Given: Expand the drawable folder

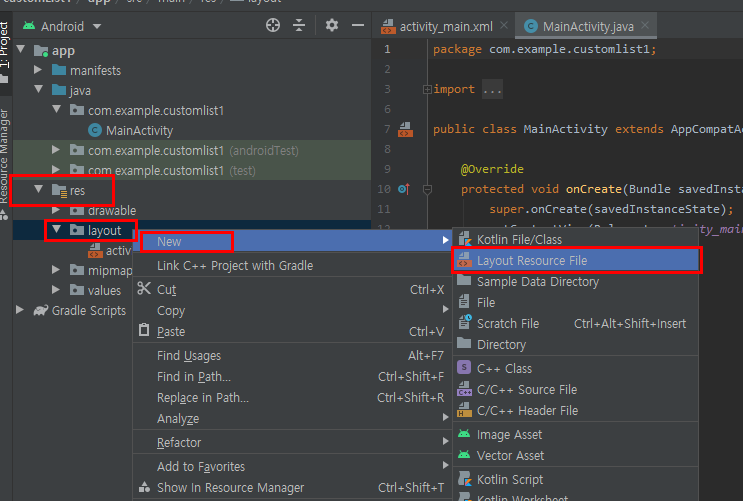Looking at the screenshot, I should pos(56,210).
